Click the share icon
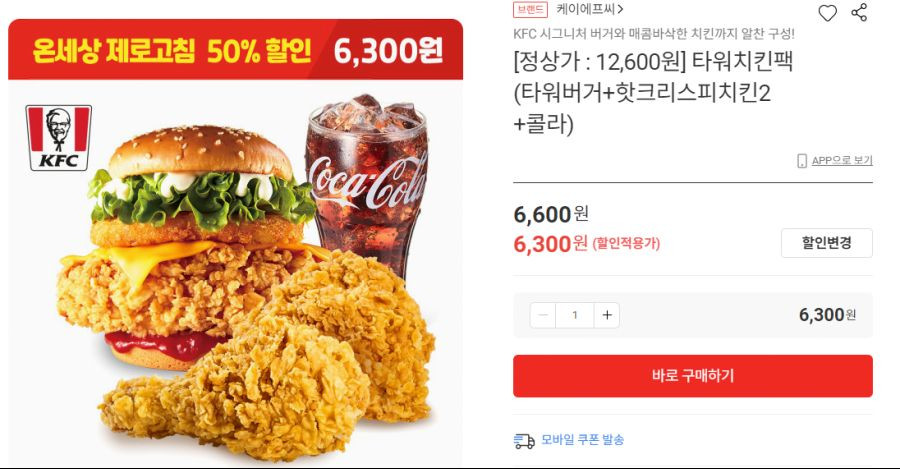Viewport: 900px width, 469px height. (x=859, y=12)
